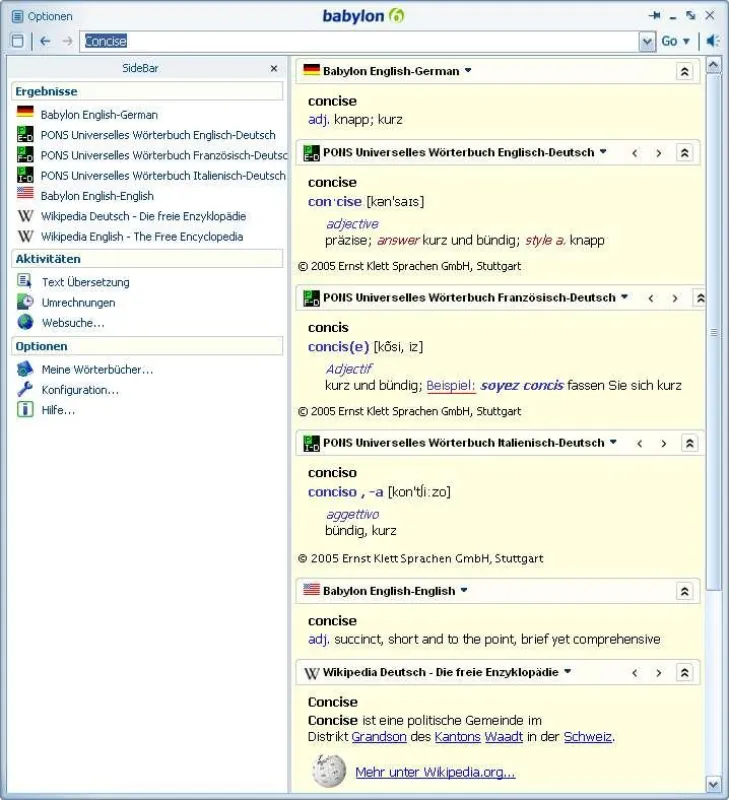The image size is (729, 800).
Task: Click the Umrechnungen clock icon
Action: [x=24, y=302]
